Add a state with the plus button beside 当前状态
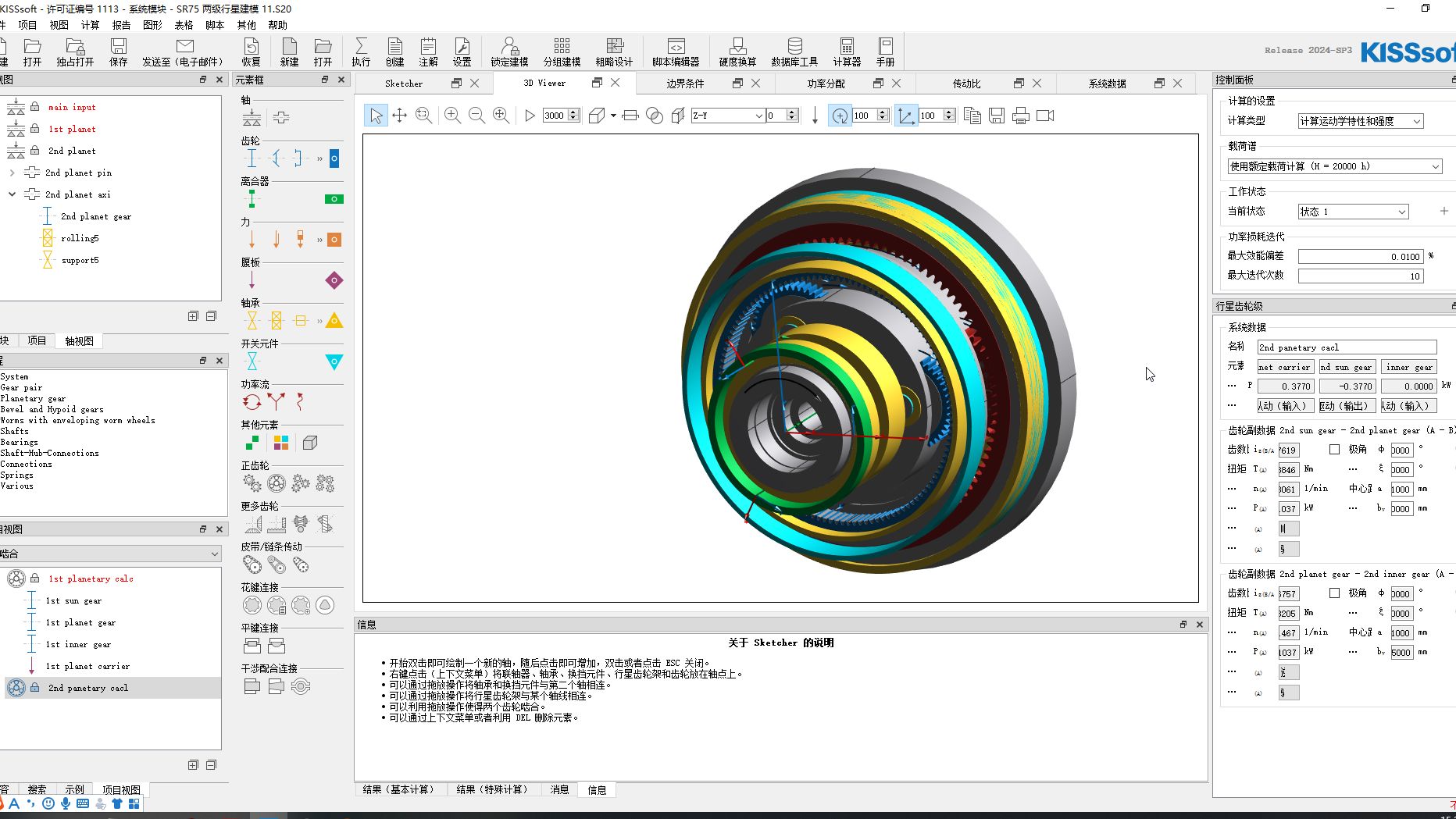The image size is (1456, 819). point(1444,211)
